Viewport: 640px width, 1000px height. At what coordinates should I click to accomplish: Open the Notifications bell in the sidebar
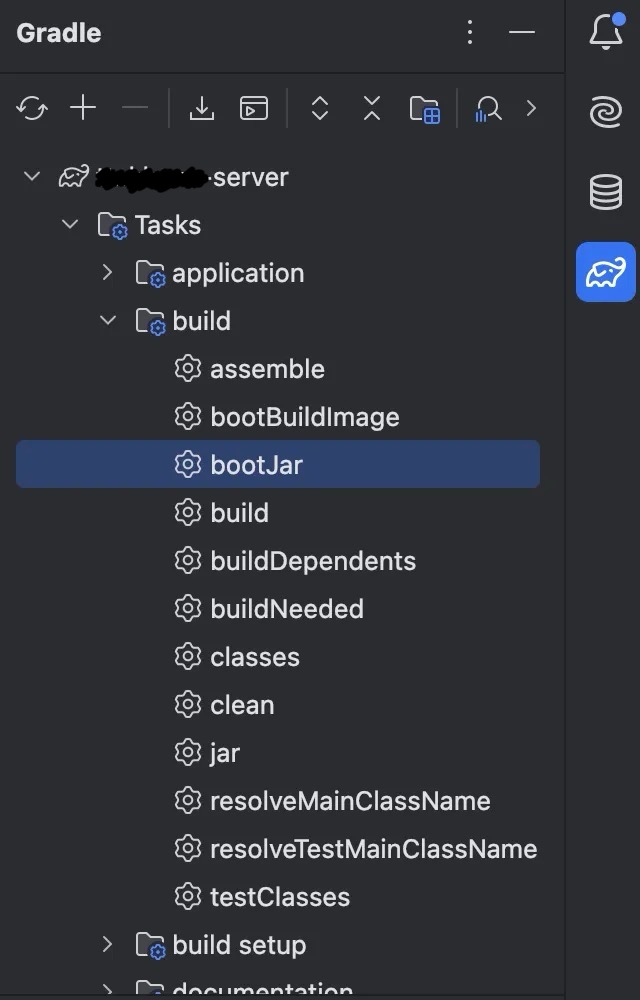[x=606, y=32]
